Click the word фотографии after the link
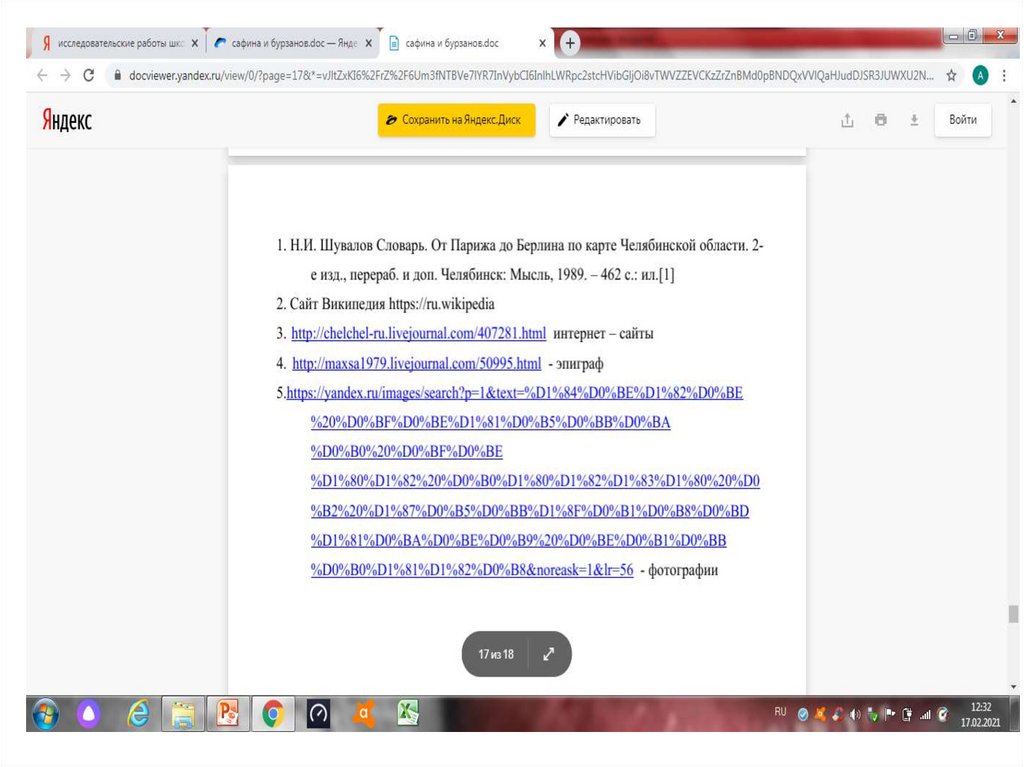The height and width of the screenshot is (767, 1024). tap(683, 570)
